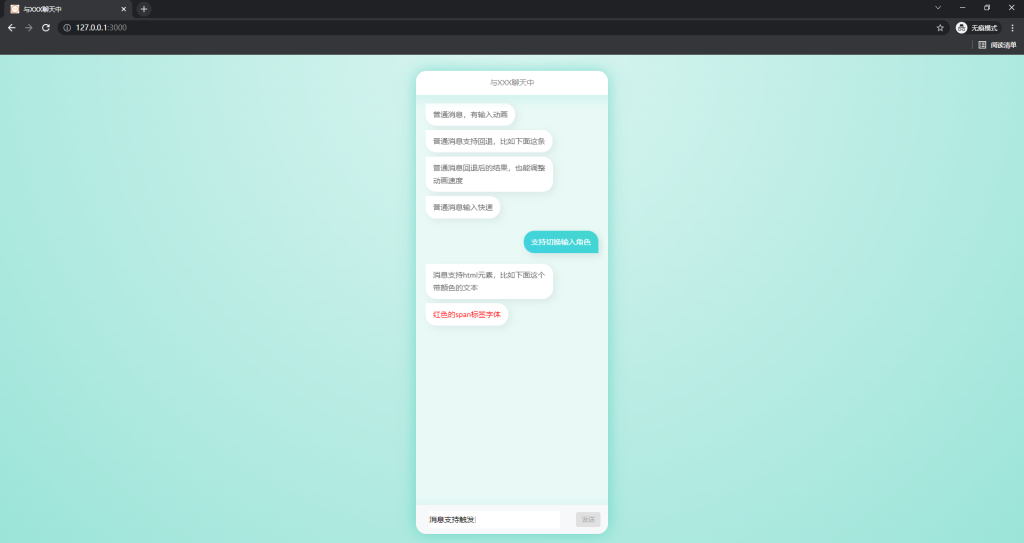Click the browser forward arrow

[x=29, y=27]
